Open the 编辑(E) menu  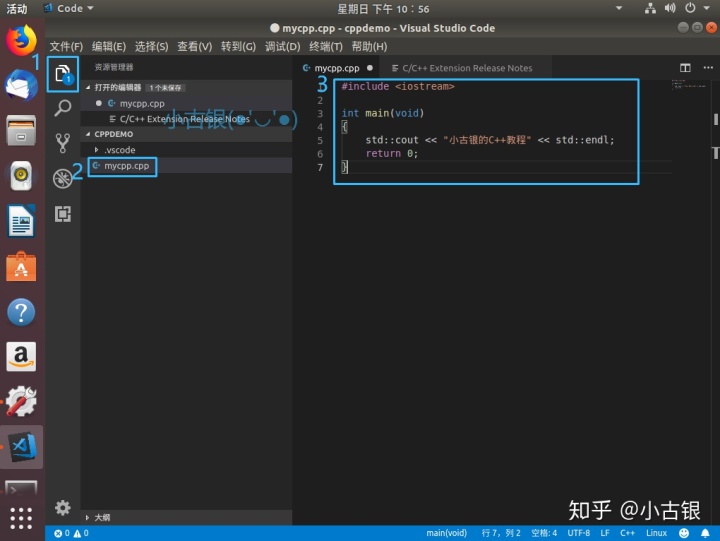[109, 46]
